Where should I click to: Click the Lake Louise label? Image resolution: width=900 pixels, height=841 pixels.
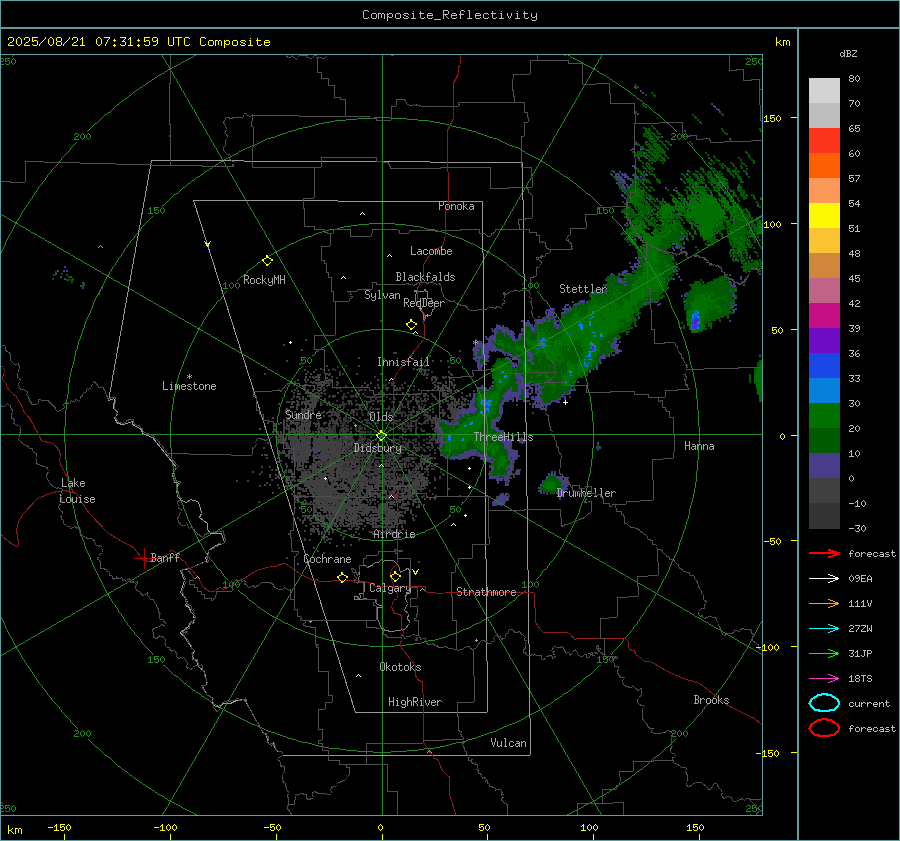coord(77,491)
